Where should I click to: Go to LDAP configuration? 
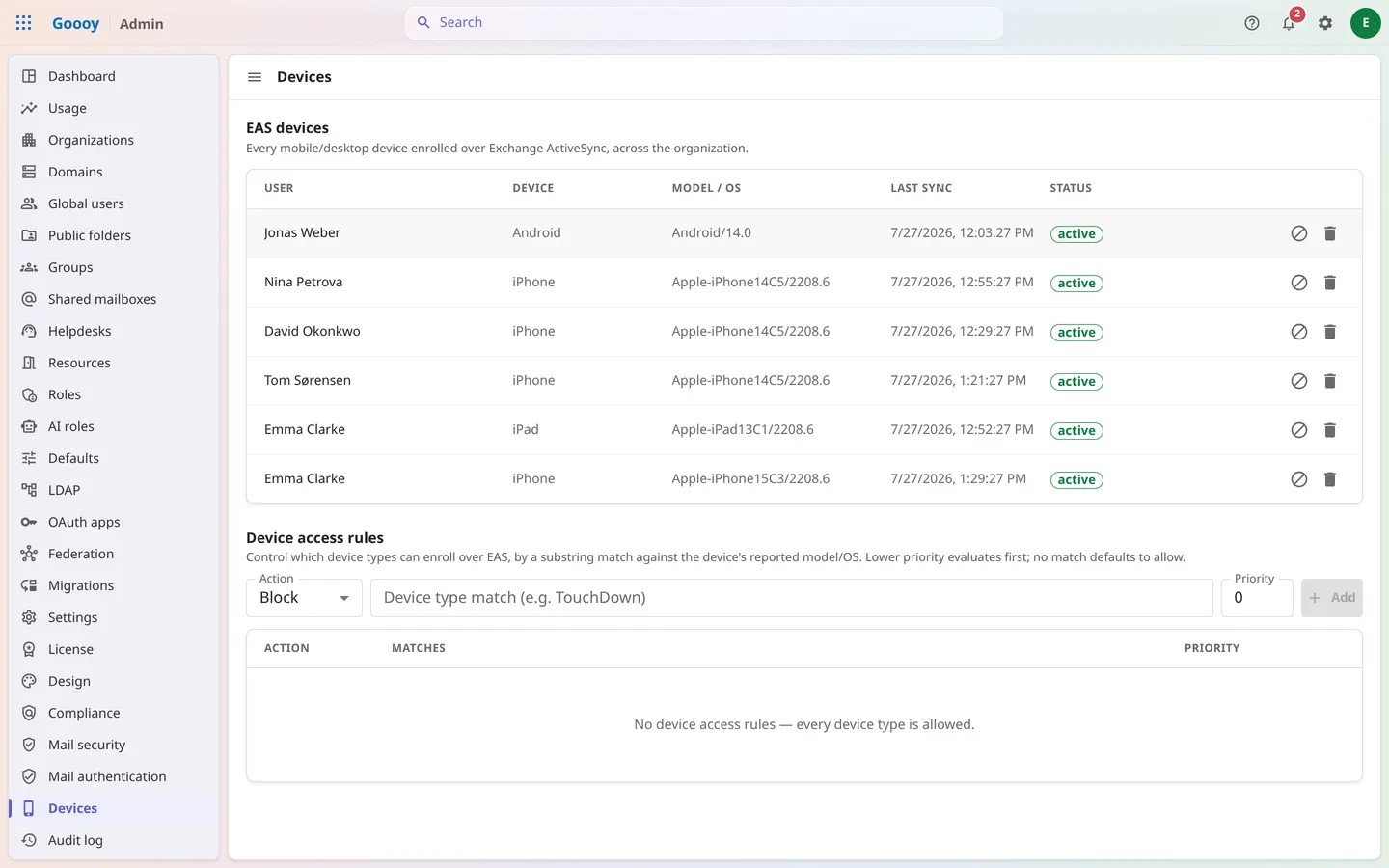pos(114,490)
